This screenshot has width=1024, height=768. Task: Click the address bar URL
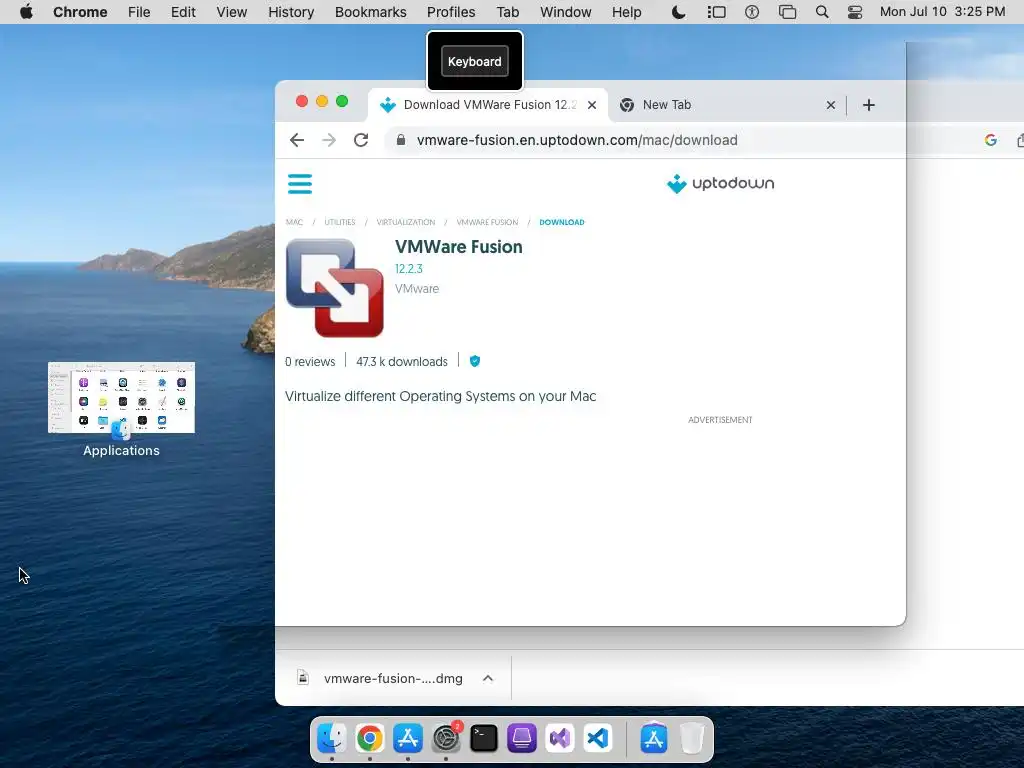click(x=577, y=140)
